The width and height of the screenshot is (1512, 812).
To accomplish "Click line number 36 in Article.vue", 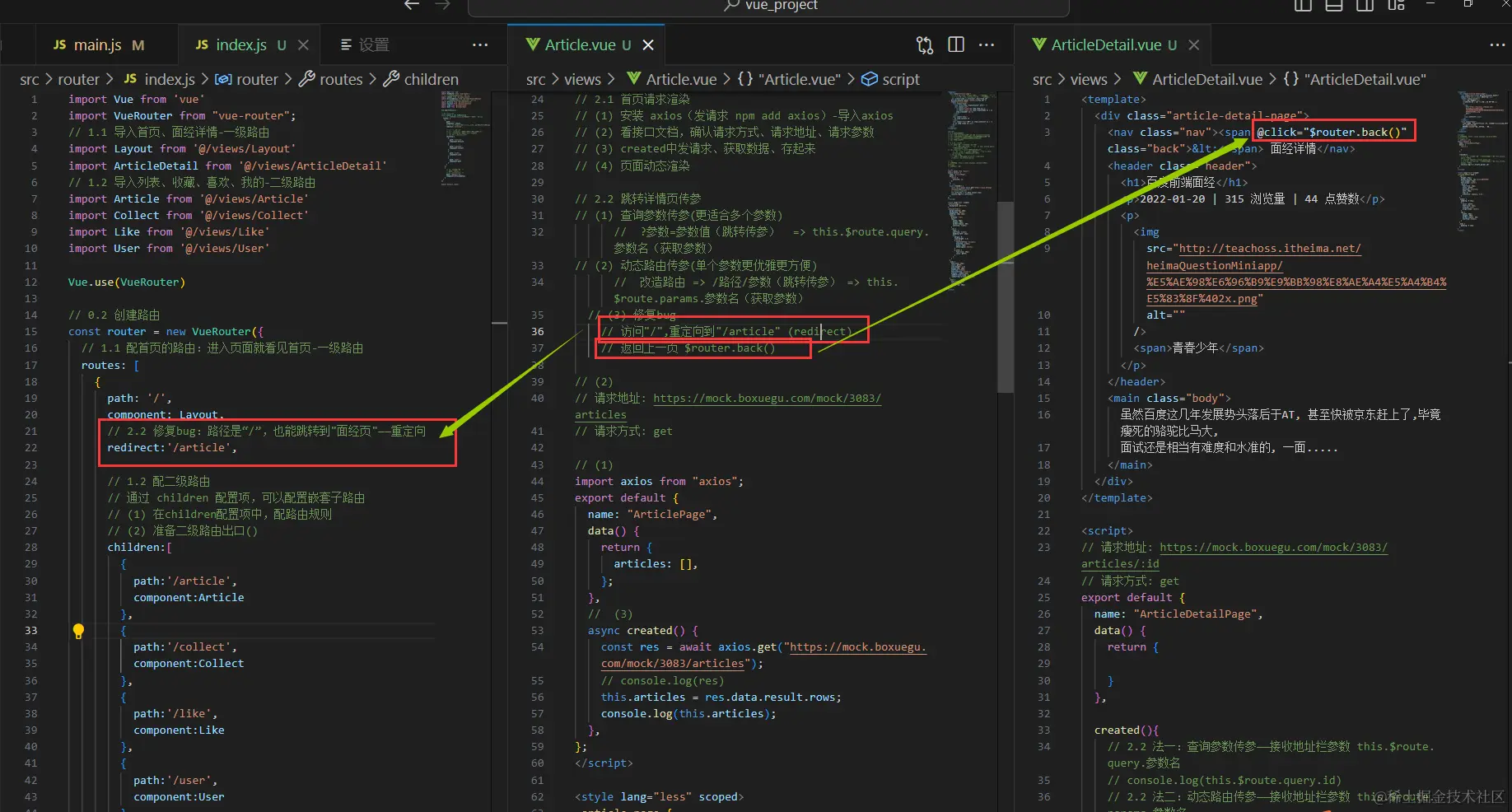I will pos(537,332).
